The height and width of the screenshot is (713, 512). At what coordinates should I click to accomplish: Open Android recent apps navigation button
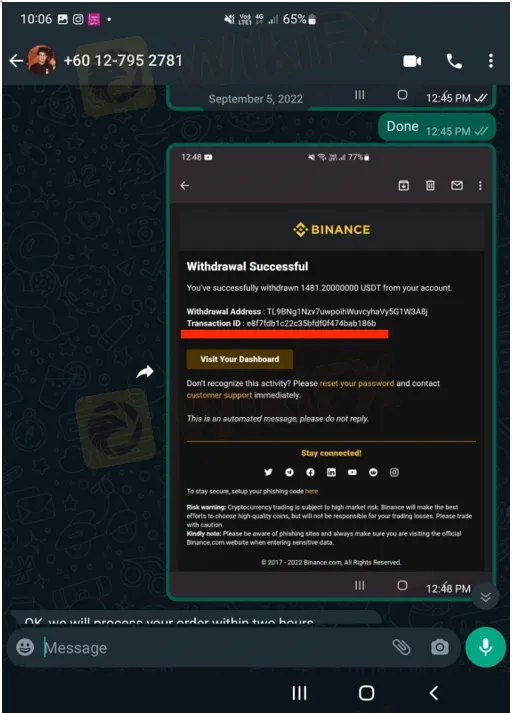(299, 693)
